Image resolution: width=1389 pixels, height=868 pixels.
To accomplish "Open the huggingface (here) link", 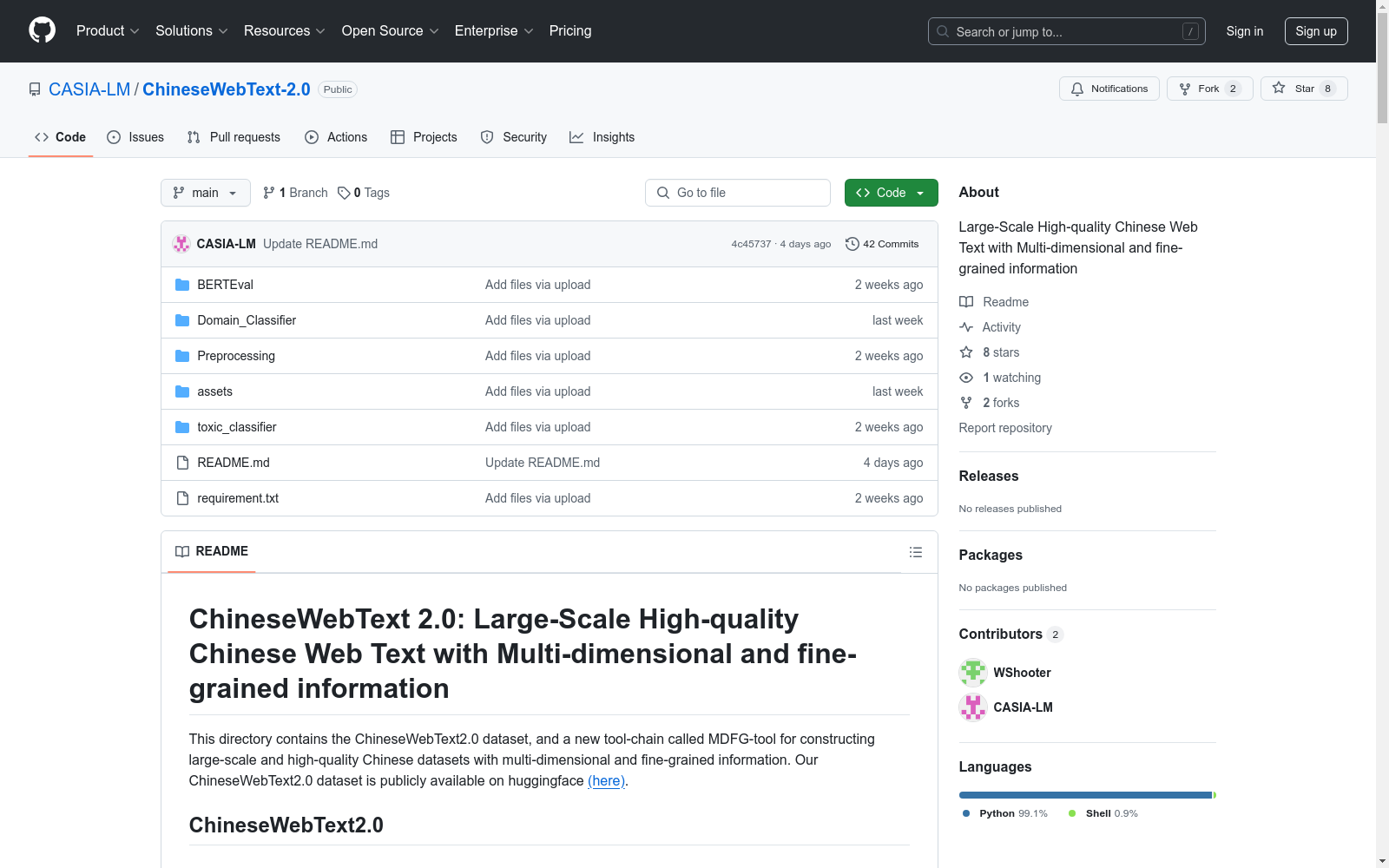I will click(606, 780).
